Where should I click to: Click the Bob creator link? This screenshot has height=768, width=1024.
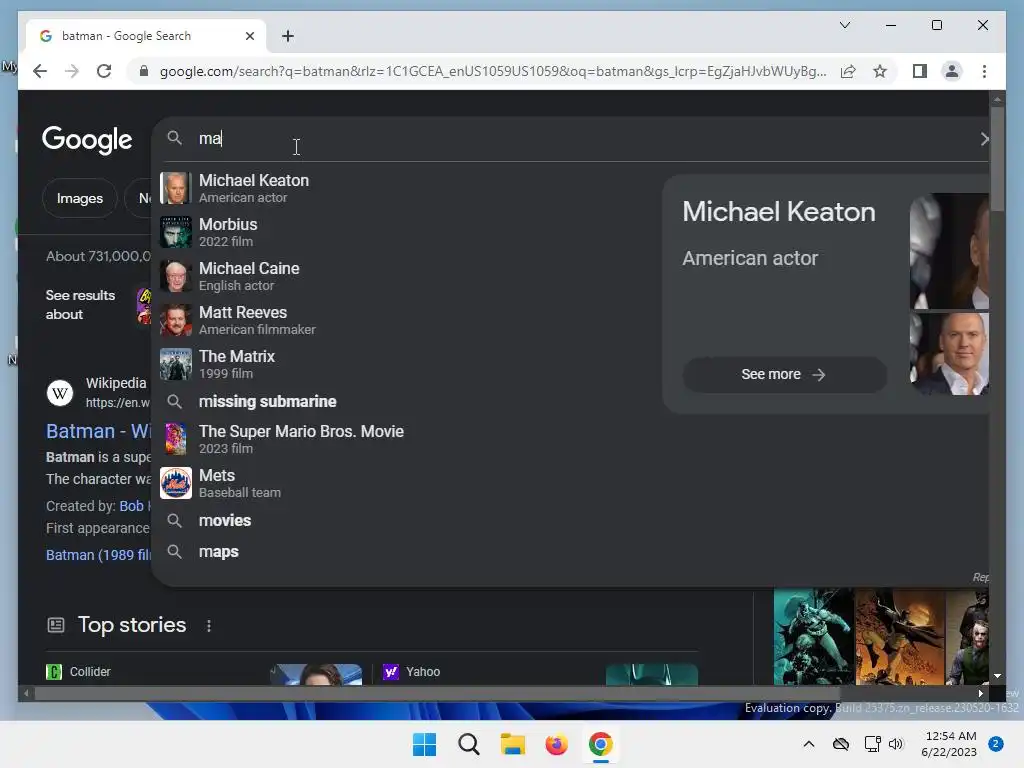[131, 506]
